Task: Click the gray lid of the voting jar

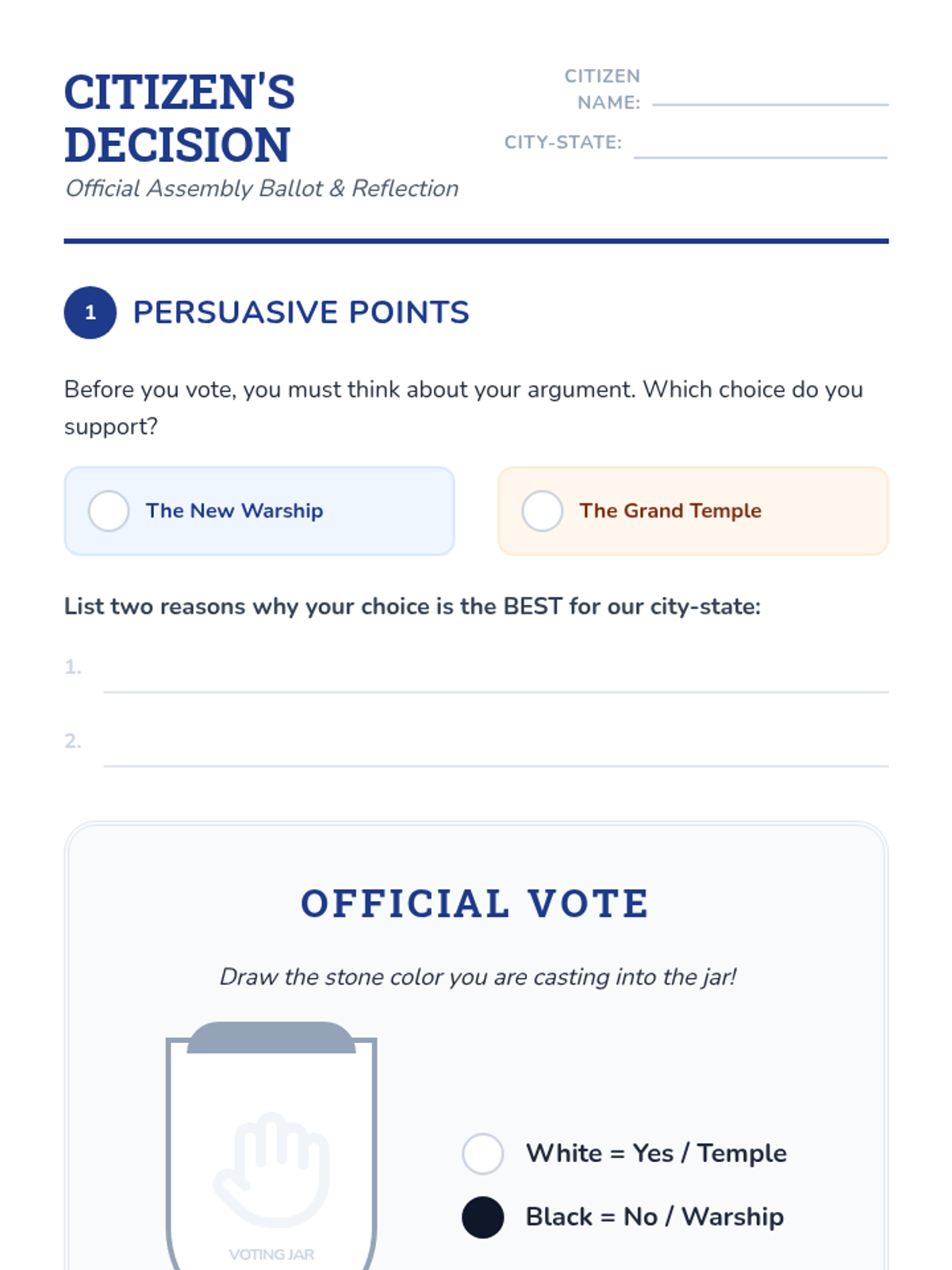Action: (x=271, y=1039)
